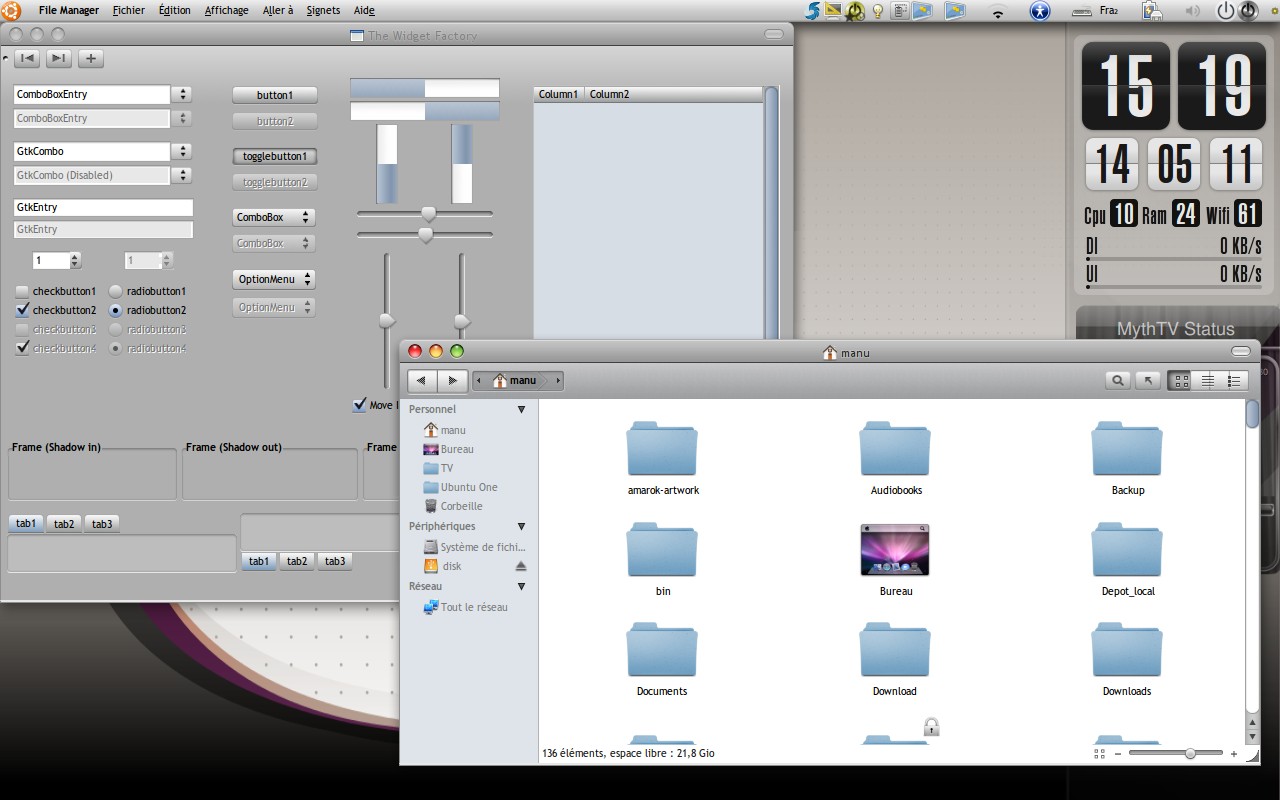
Task: Click the plus icon in Widget Factory toolbar
Action: 91,58
